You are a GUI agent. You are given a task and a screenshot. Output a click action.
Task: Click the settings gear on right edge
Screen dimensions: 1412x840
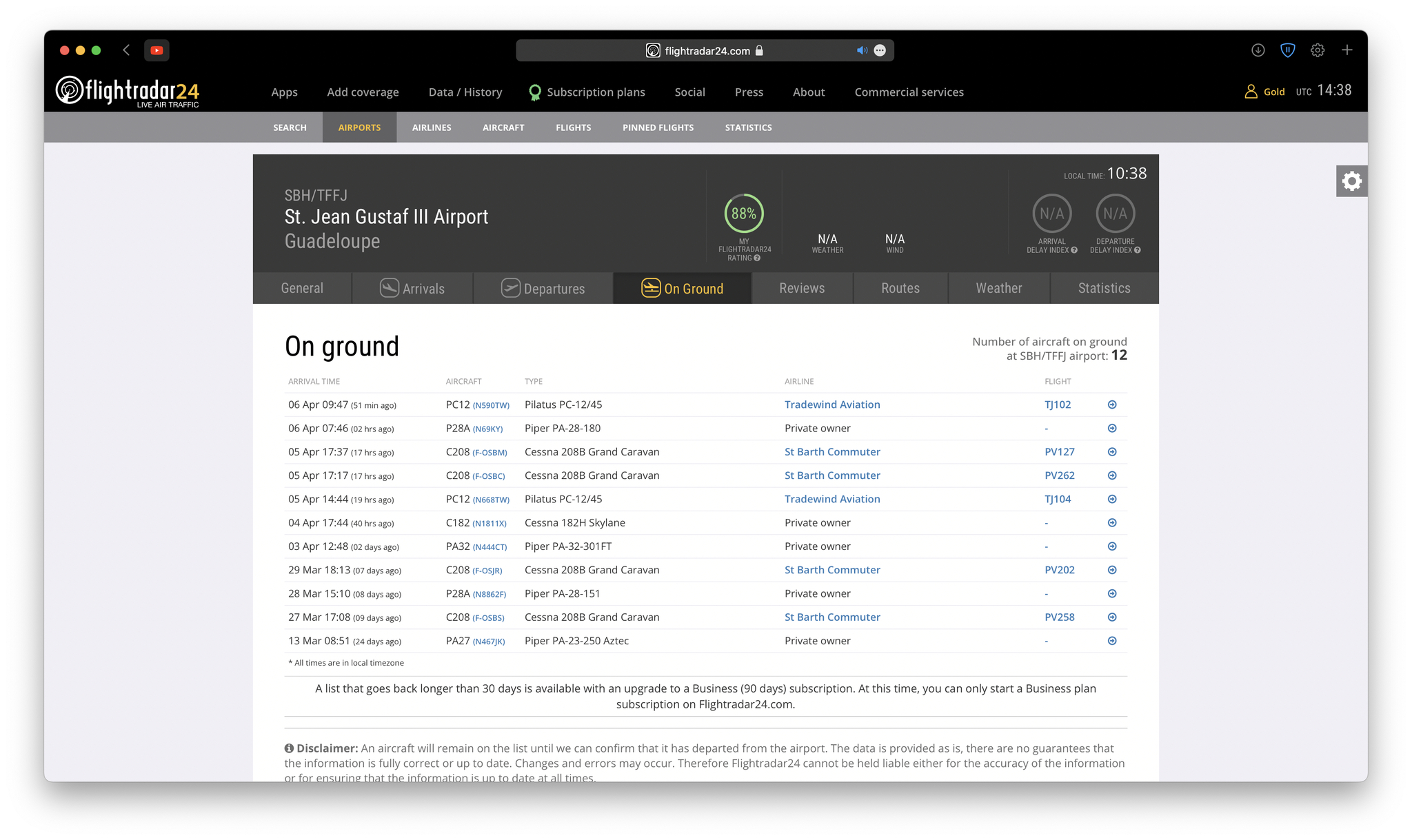pyautogui.click(x=1351, y=181)
